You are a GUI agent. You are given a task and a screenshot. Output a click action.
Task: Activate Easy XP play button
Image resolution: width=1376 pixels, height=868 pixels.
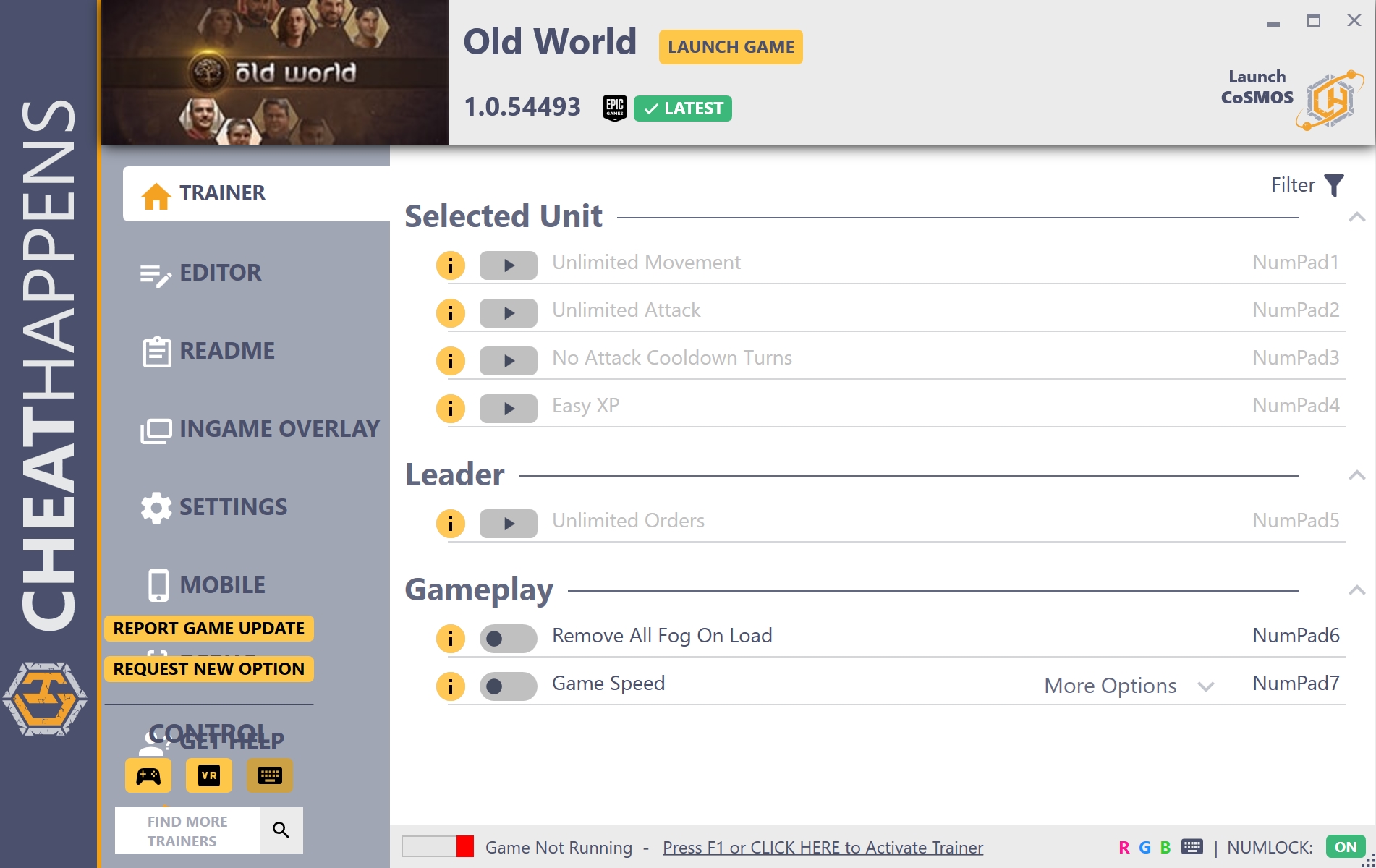tap(509, 409)
